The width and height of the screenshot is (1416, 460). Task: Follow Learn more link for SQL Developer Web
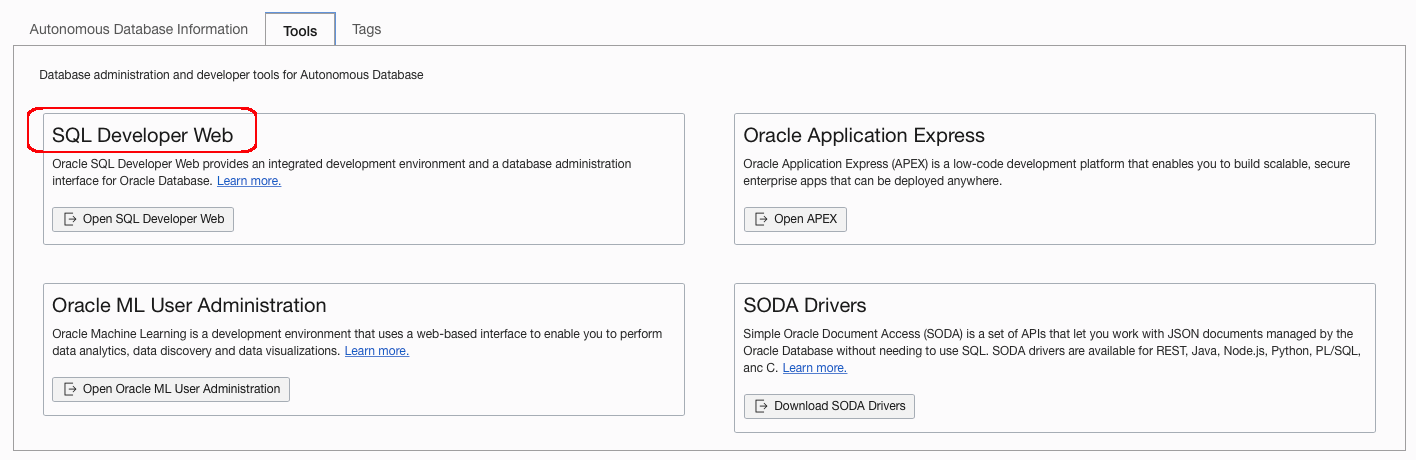[249, 181]
